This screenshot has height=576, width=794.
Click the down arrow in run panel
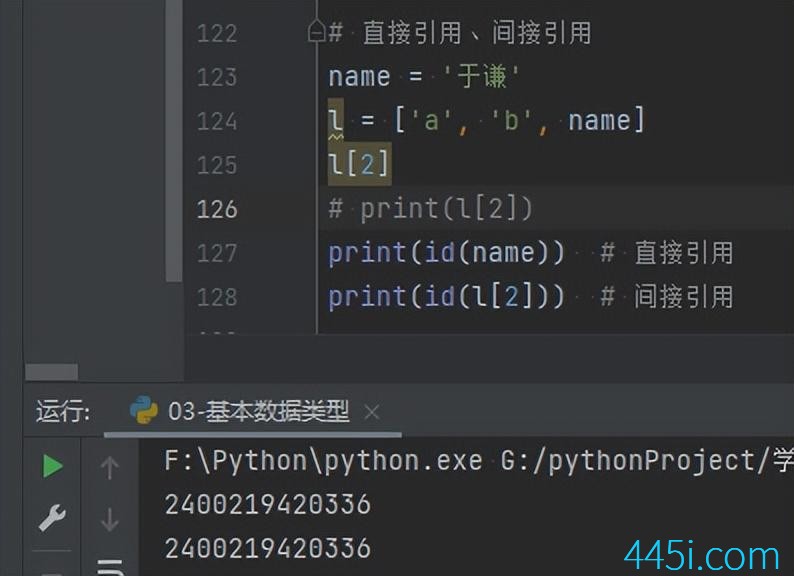coord(110,519)
